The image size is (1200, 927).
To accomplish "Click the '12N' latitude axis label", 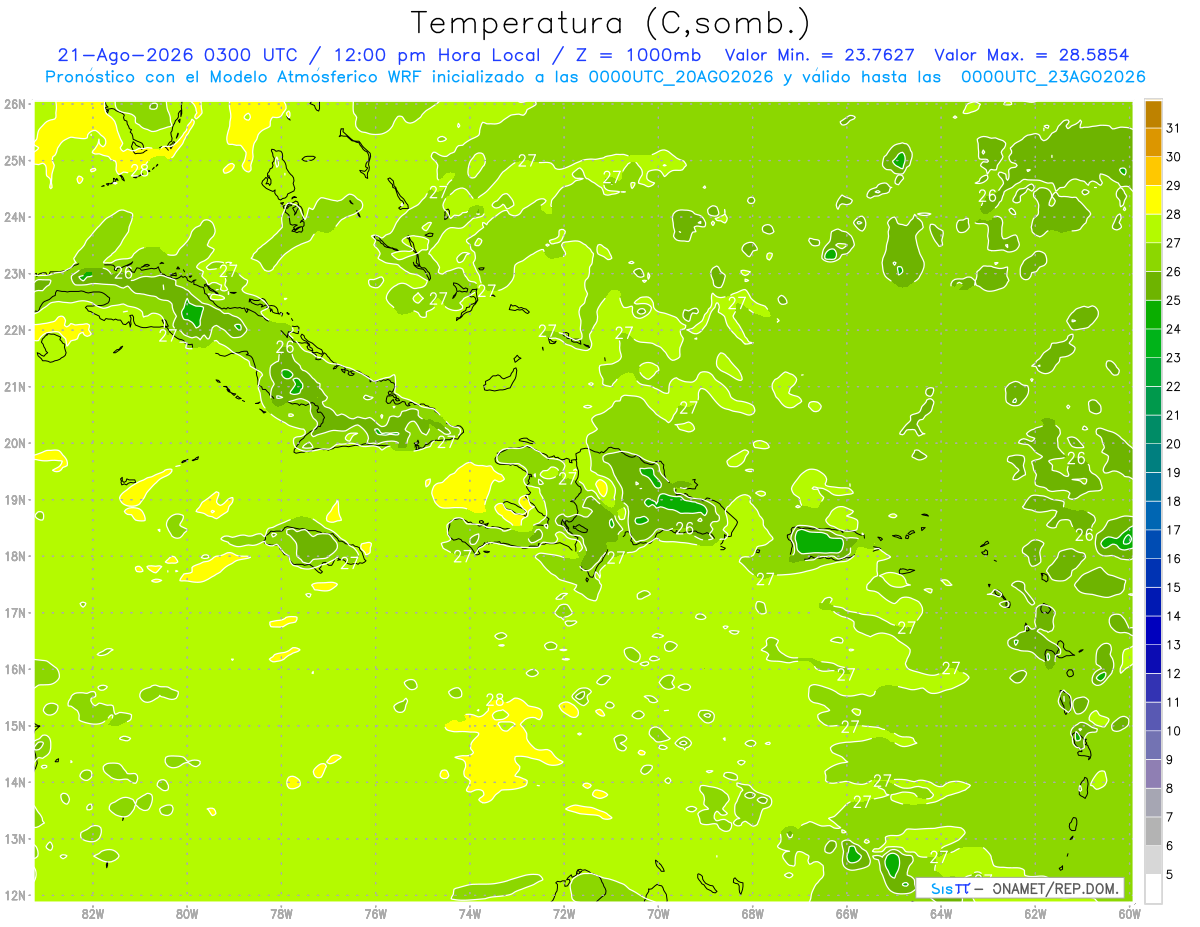I will (x=15, y=895).
